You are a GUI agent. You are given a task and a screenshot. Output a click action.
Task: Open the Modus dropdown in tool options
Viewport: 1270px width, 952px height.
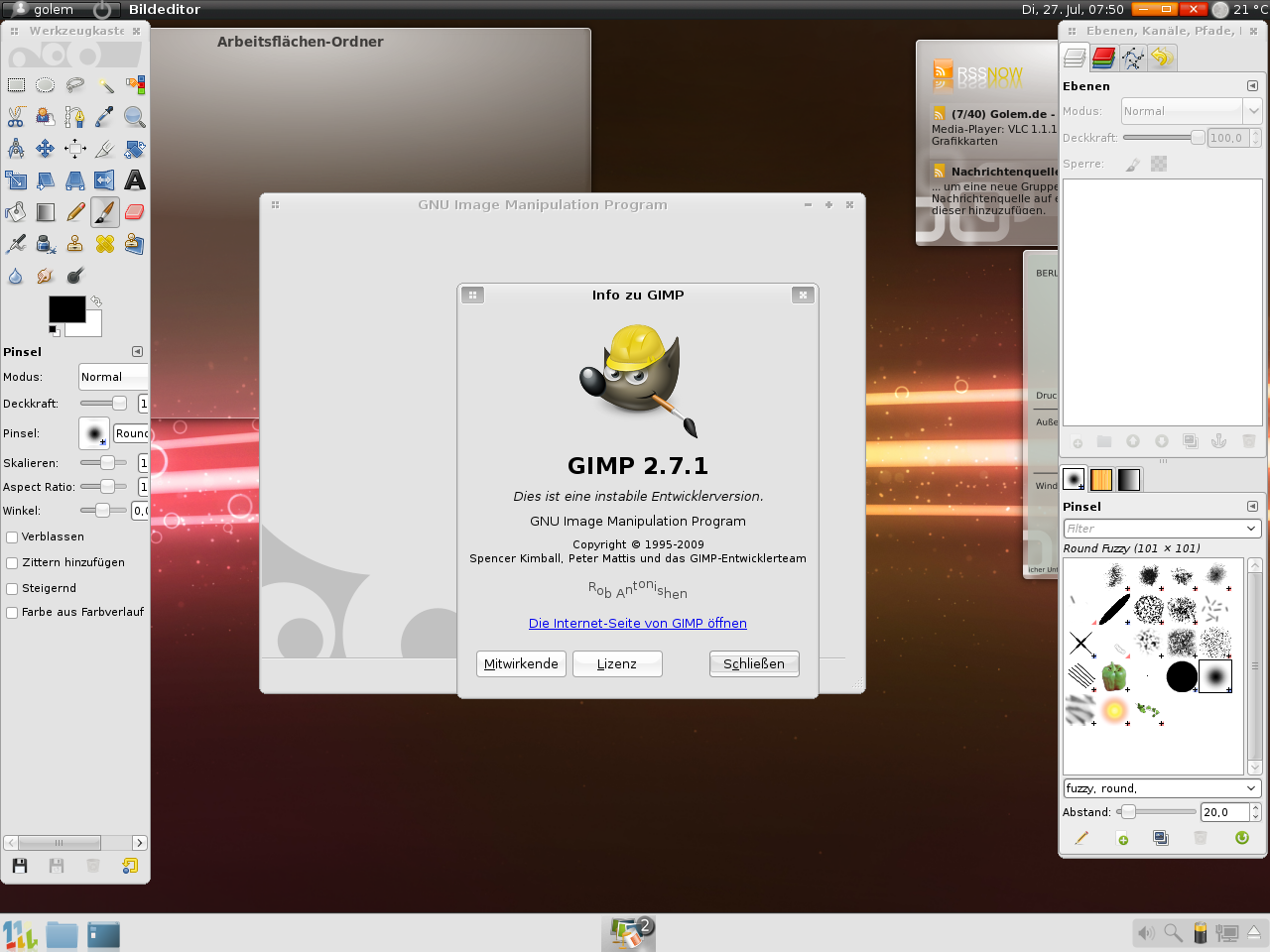(113, 377)
